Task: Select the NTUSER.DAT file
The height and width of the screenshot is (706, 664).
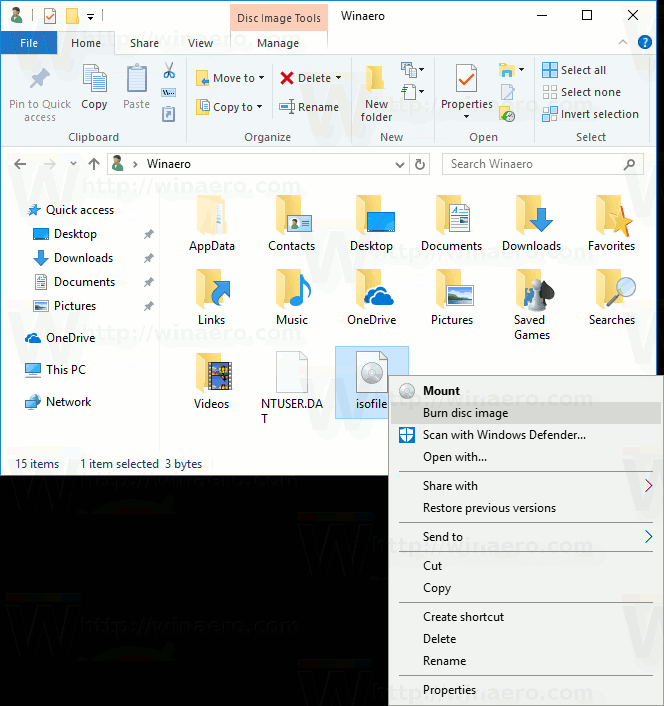Action: [292, 388]
